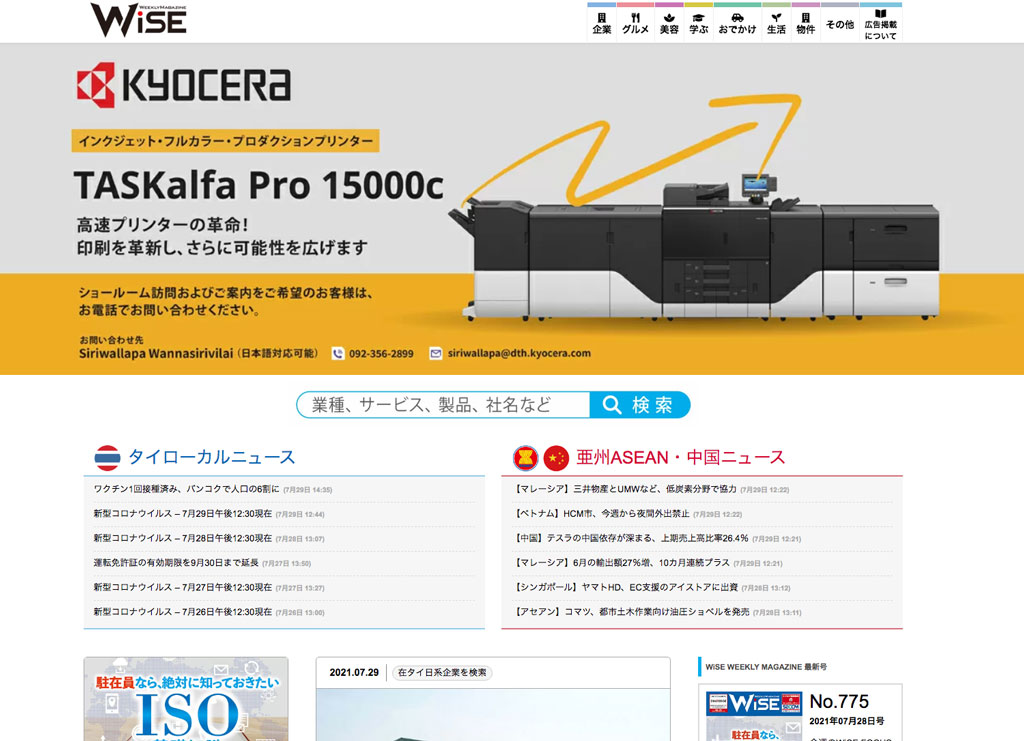Screen dimensions: 1024x741
Task: Select the 美容 beauty category icon
Action: (669, 24)
